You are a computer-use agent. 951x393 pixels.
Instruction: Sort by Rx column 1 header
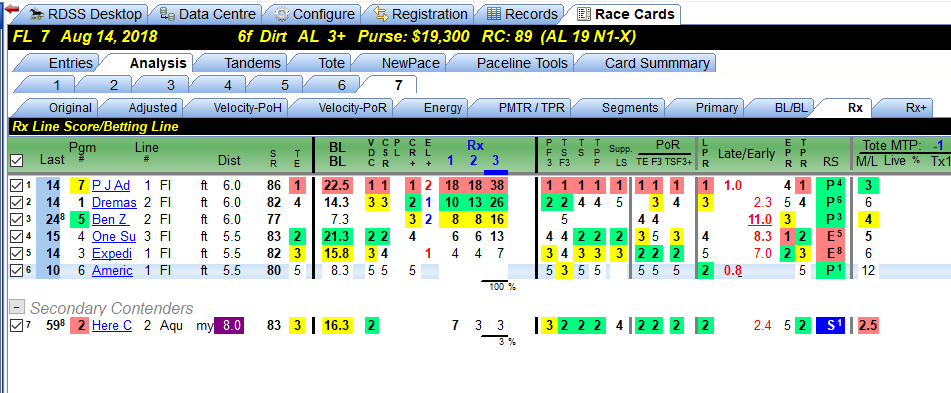(451, 161)
